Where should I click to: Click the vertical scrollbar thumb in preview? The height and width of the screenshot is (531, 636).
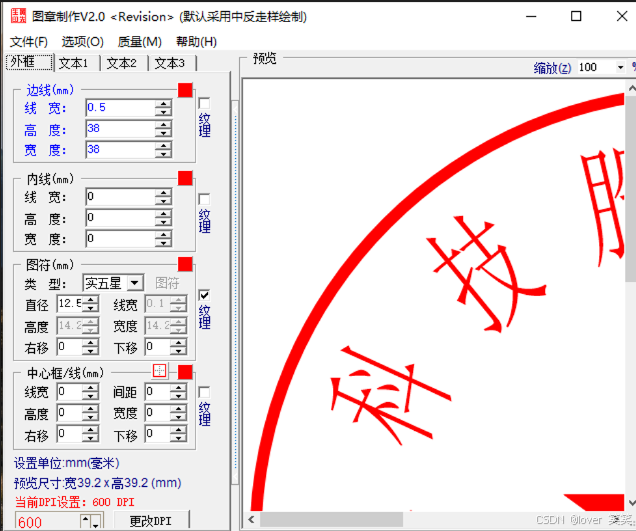pyautogui.click(x=631, y=189)
